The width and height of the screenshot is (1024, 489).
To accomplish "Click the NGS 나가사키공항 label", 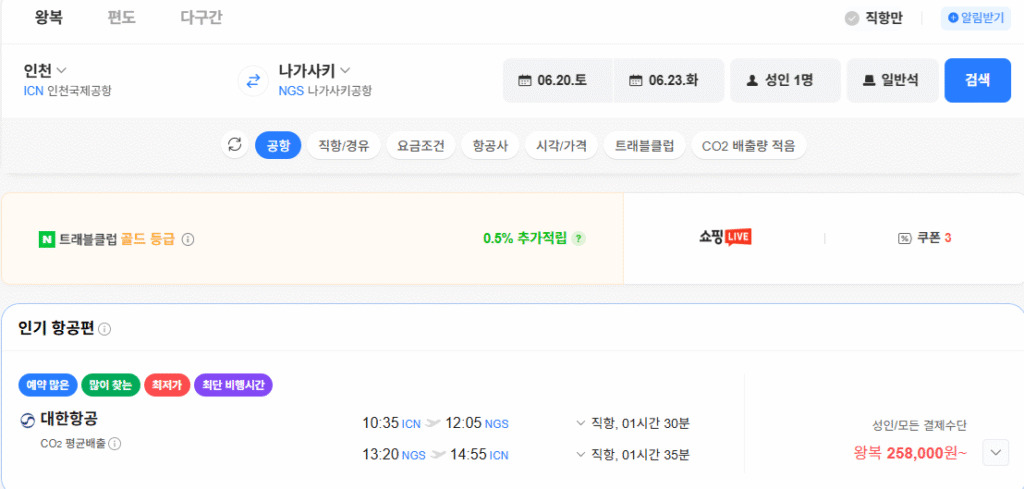I will point(325,91).
